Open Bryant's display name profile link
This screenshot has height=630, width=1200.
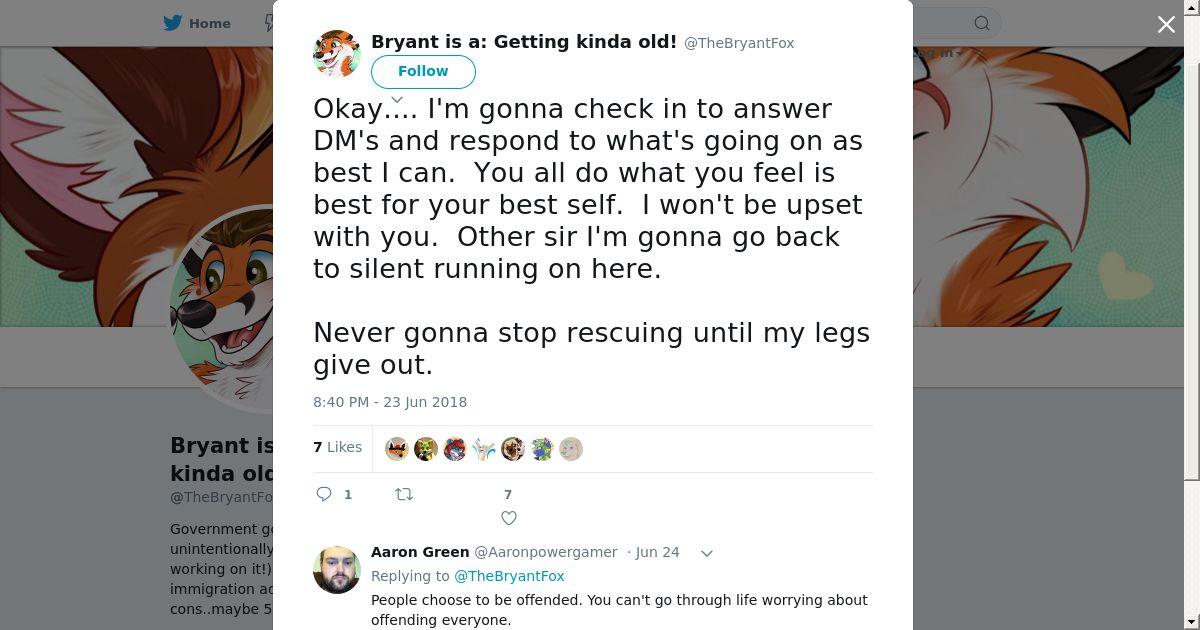tap(524, 42)
